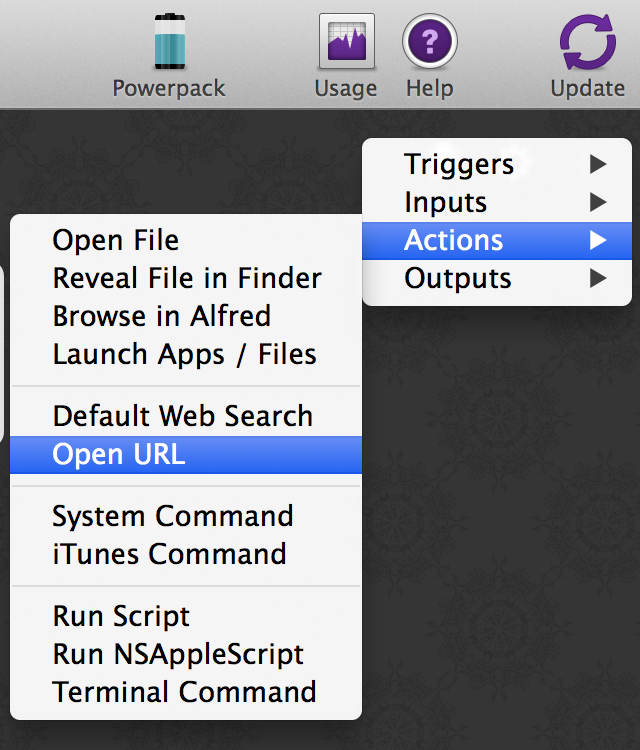This screenshot has width=640, height=750.
Task: Click the Open URL entry
Action: pyautogui.click(x=119, y=454)
